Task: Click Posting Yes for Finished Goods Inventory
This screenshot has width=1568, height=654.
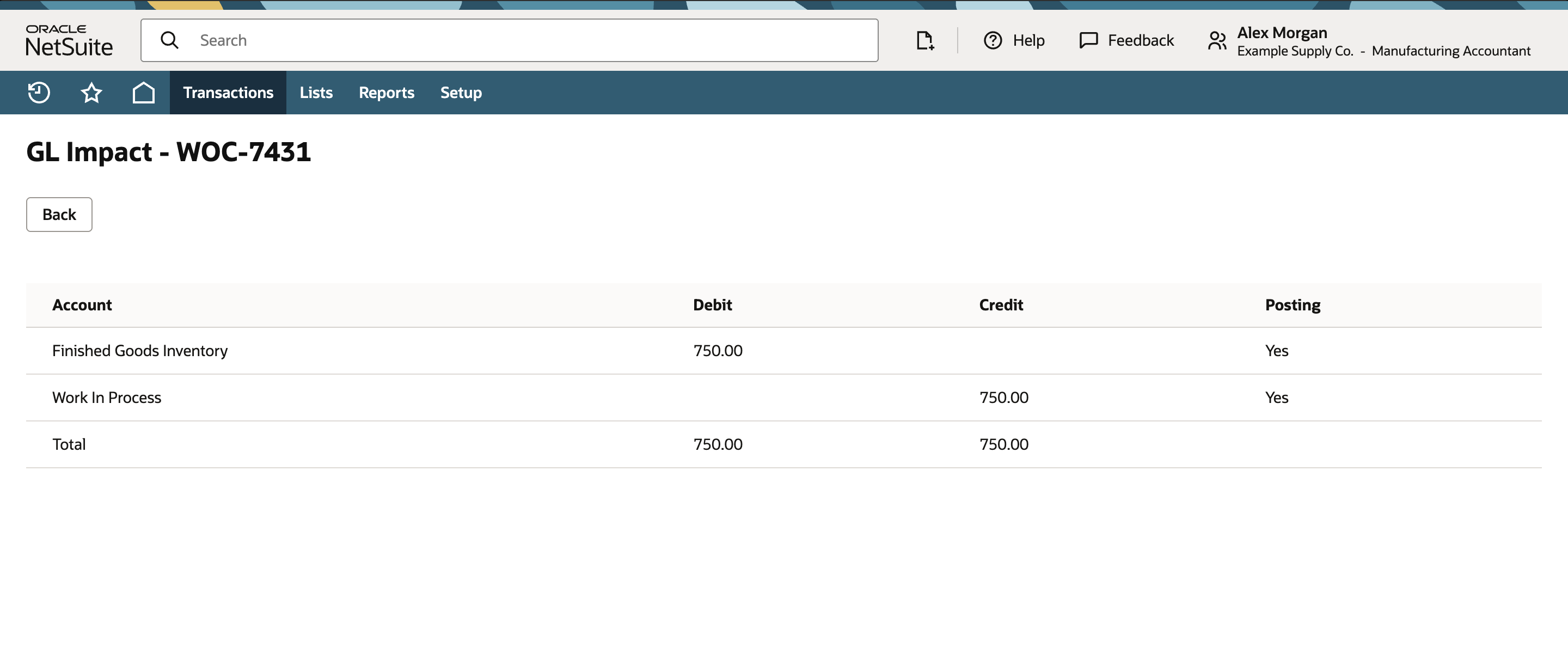Action: pos(1276,351)
